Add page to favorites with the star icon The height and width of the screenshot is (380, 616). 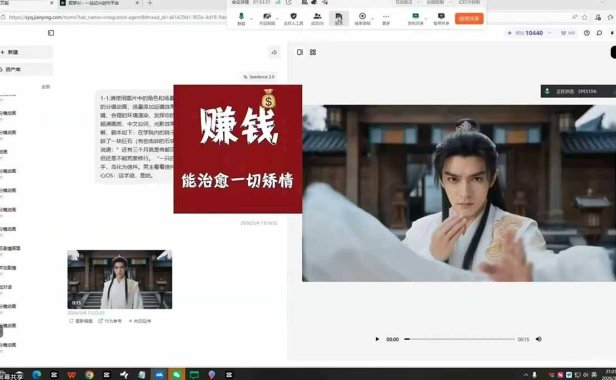[x=585, y=17]
